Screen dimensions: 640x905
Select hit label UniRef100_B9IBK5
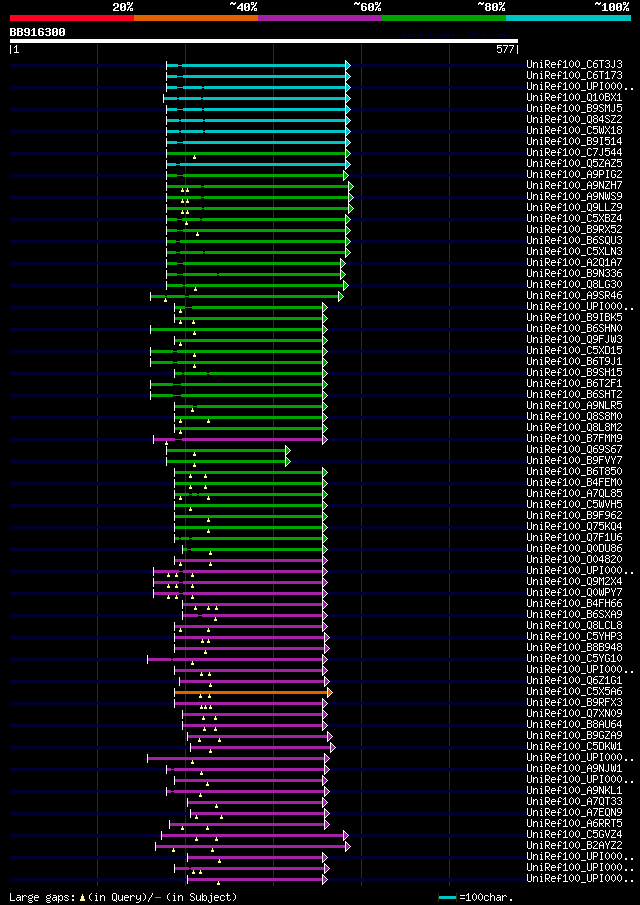click(574, 317)
